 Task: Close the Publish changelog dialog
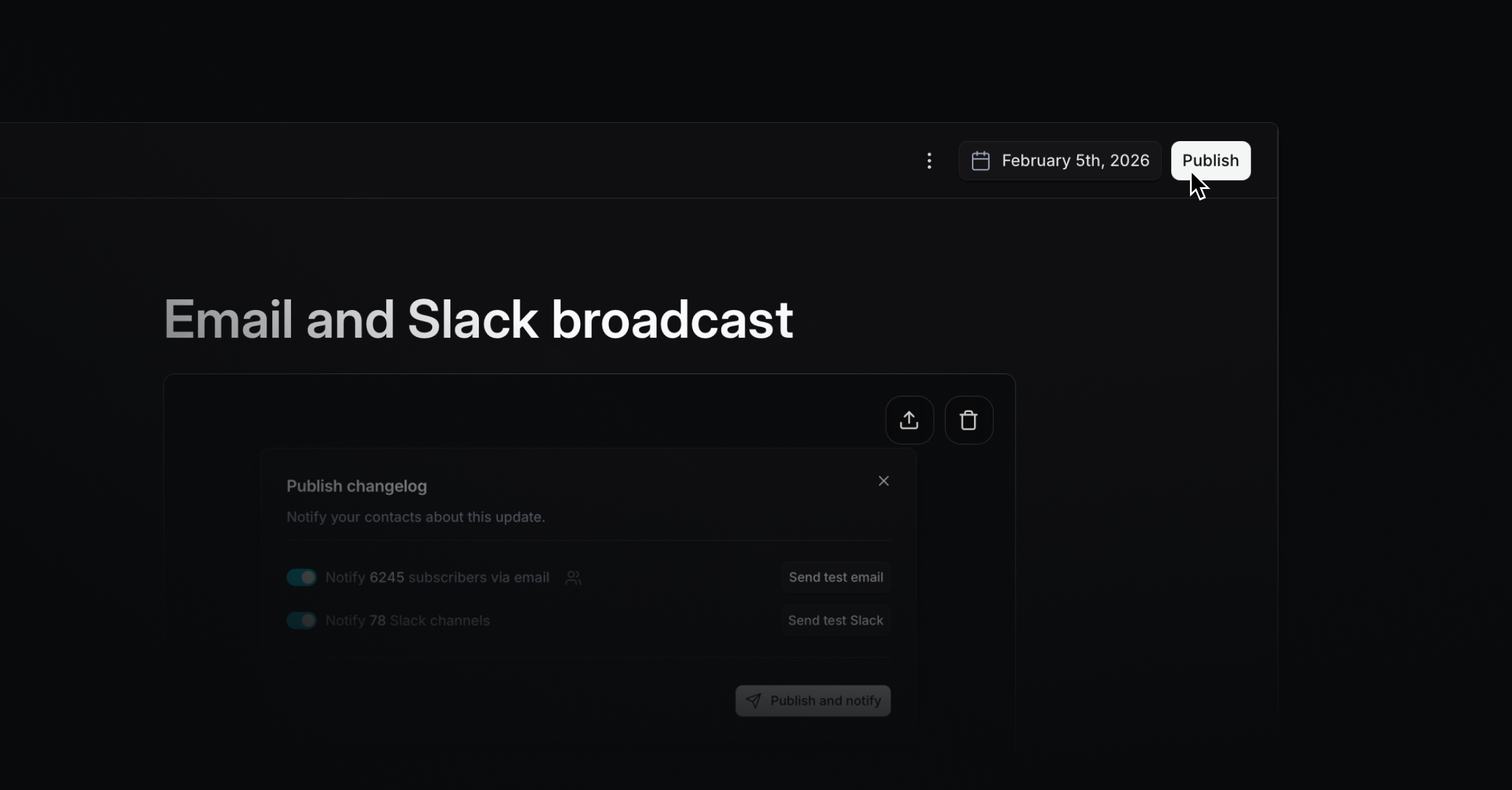(x=883, y=481)
